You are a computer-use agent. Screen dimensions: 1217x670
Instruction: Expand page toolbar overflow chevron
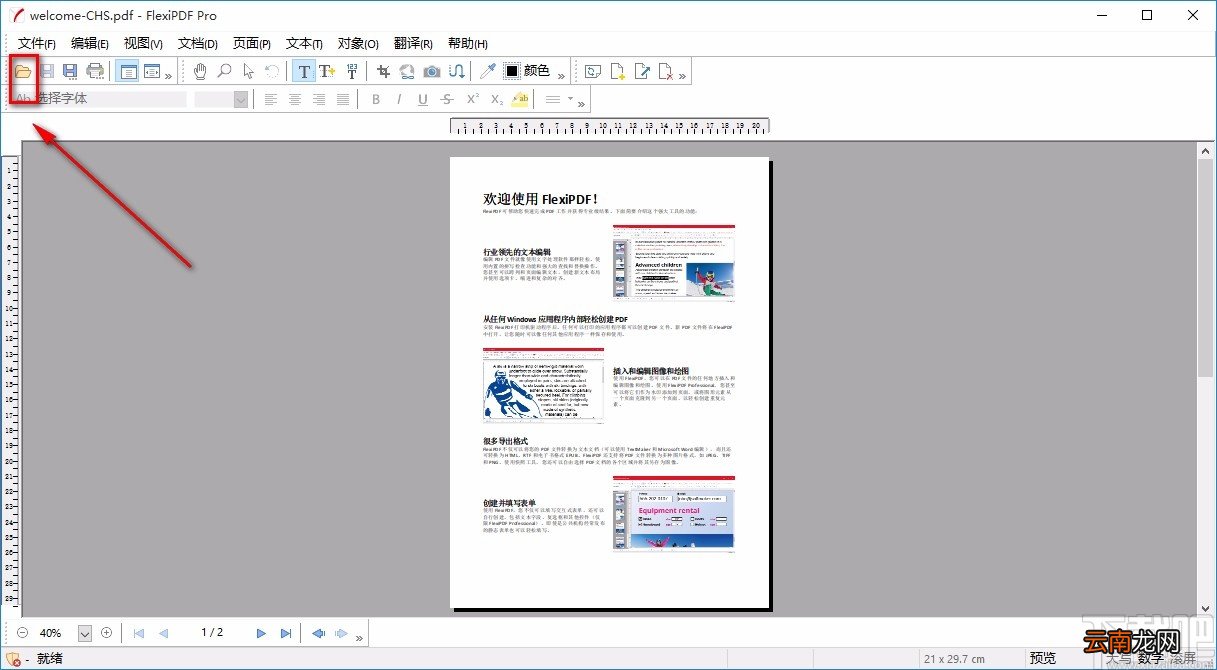click(682, 75)
